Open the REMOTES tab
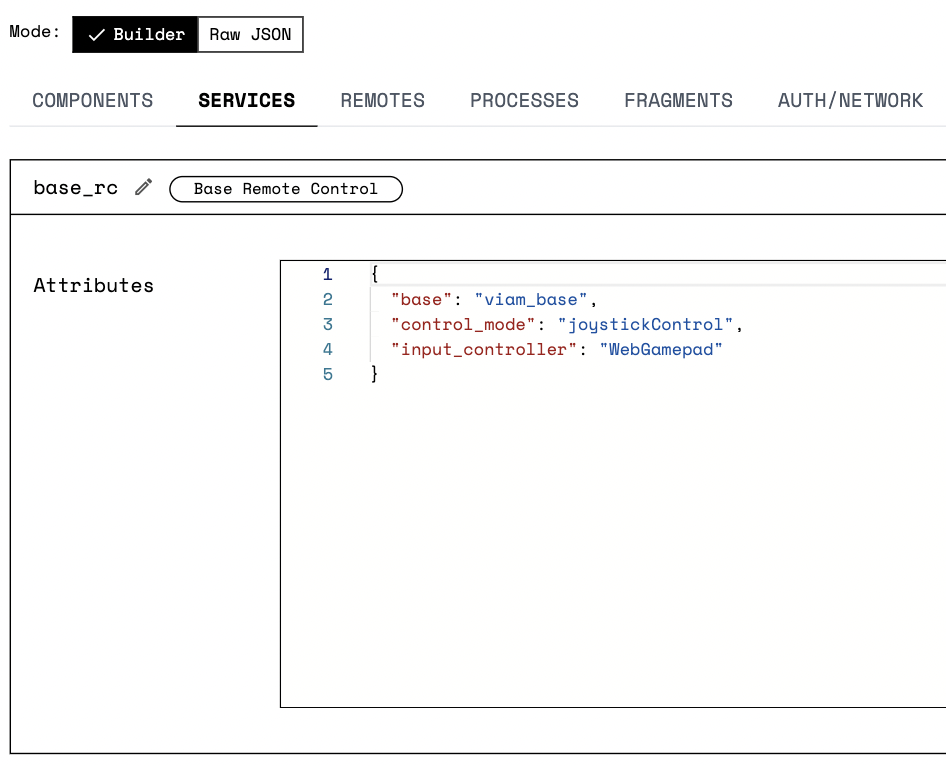 tap(382, 100)
